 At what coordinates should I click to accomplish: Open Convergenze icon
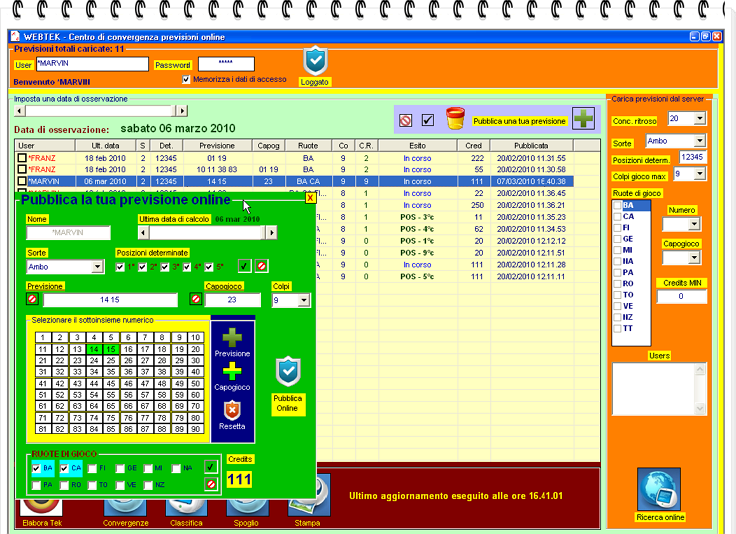click(125, 508)
